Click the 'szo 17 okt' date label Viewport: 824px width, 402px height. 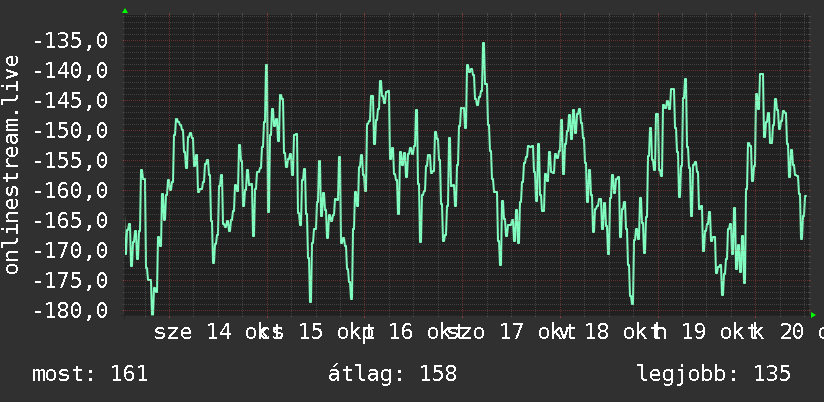tap(513, 333)
